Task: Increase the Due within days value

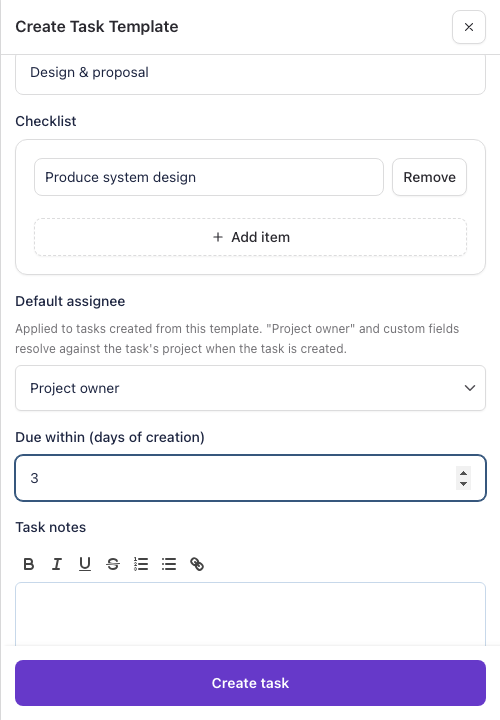Action: pos(463,472)
